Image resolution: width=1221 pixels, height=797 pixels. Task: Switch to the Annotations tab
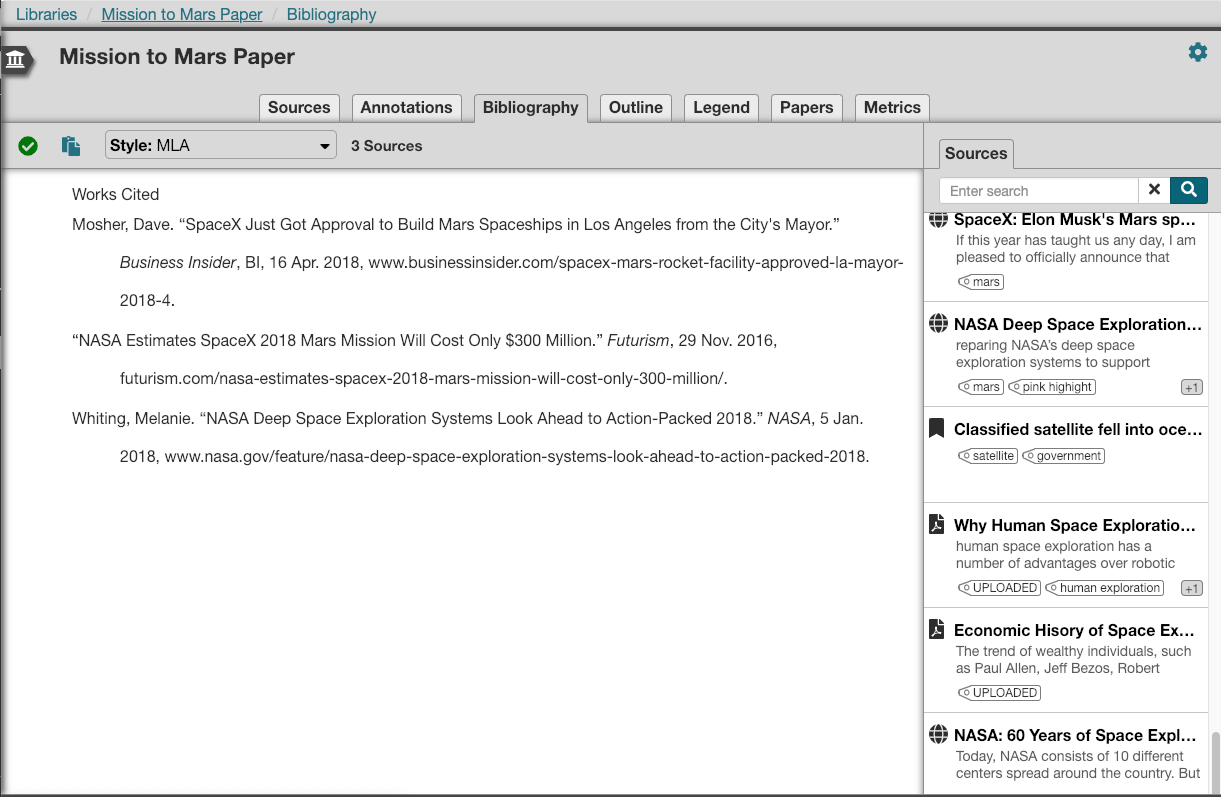406,108
